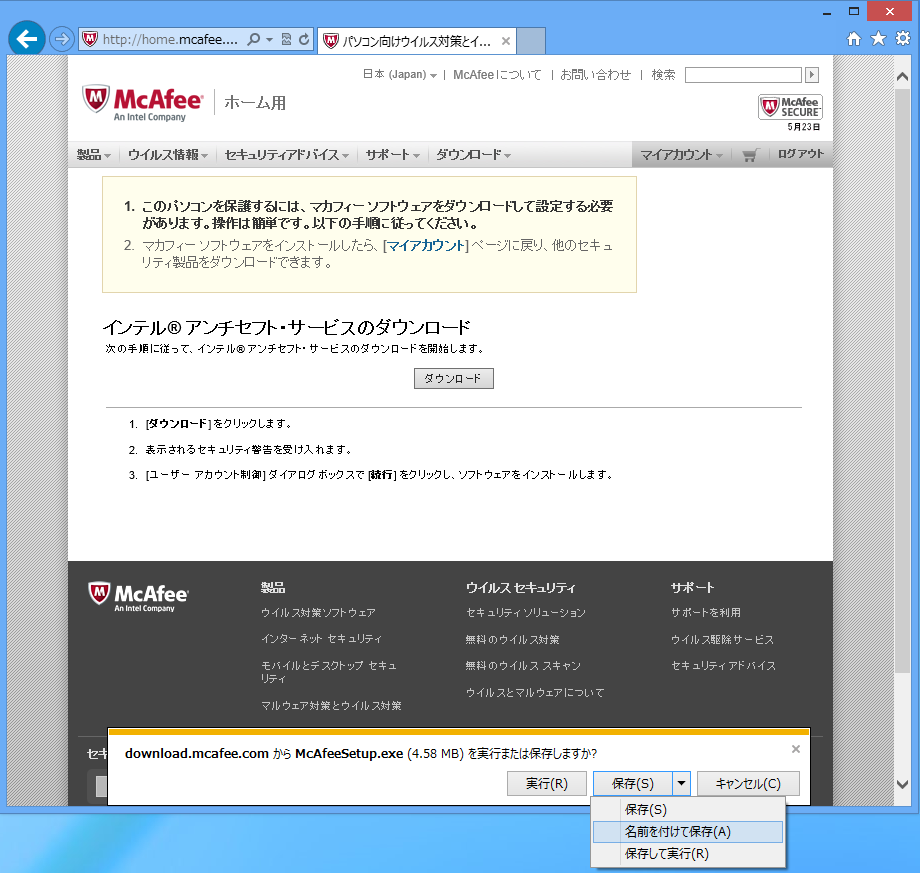Image resolution: width=920 pixels, height=873 pixels.
Task: Toggle compatibility view icon in address bar
Action: (x=286, y=39)
